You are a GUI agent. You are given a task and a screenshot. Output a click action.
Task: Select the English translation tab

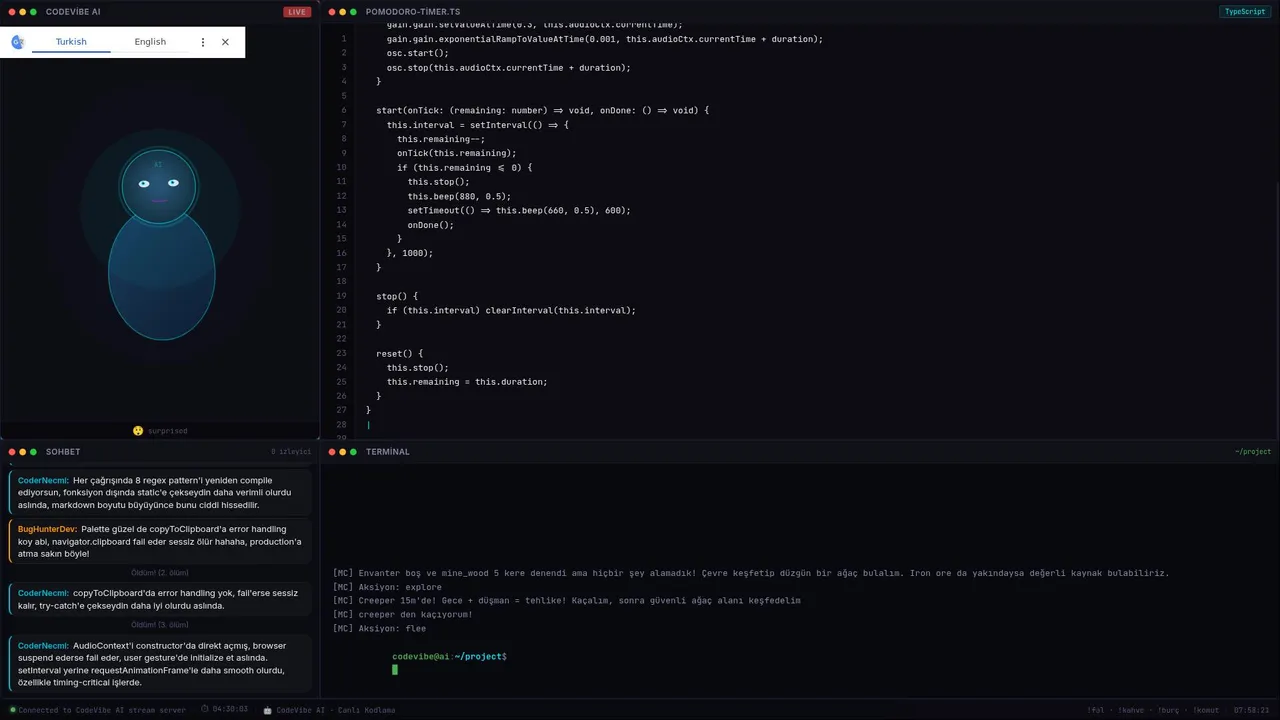[x=150, y=42]
